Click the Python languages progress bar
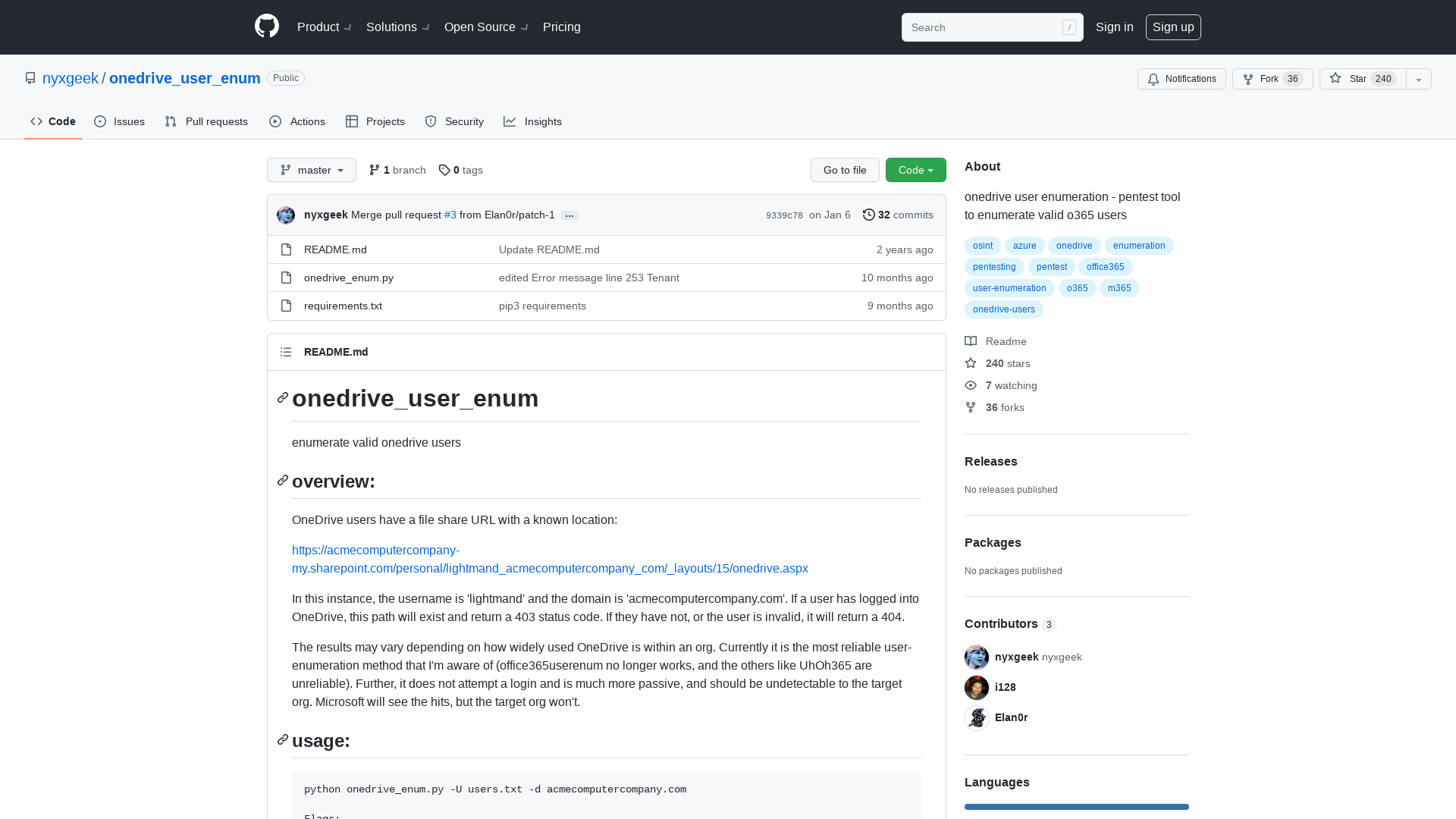The image size is (1456, 819). coord(1077,807)
